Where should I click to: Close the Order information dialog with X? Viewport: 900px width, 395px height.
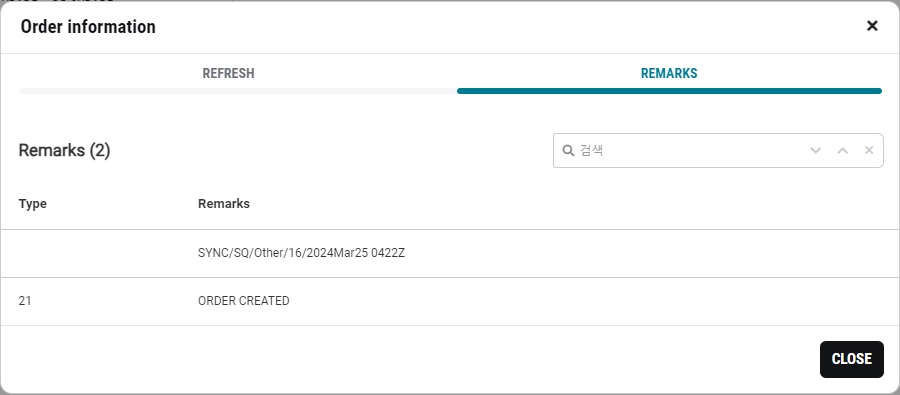872,26
